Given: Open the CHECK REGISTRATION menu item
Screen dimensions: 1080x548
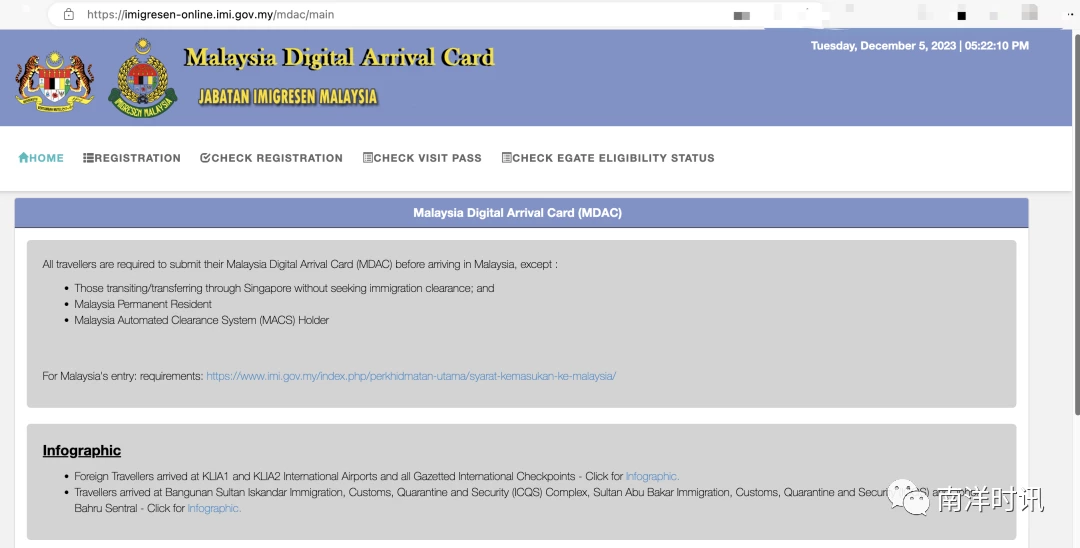Looking at the screenshot, I should coord(271,158).
